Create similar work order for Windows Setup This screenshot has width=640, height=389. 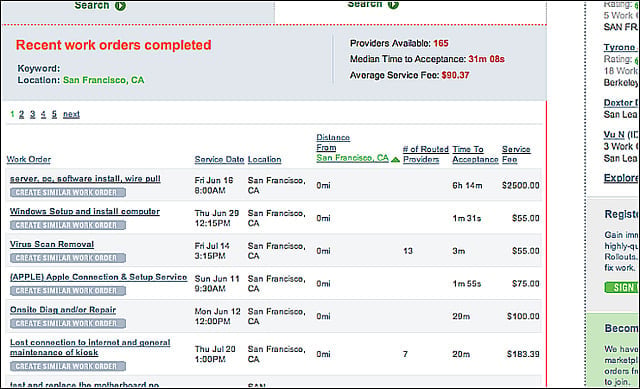(68, 225)
